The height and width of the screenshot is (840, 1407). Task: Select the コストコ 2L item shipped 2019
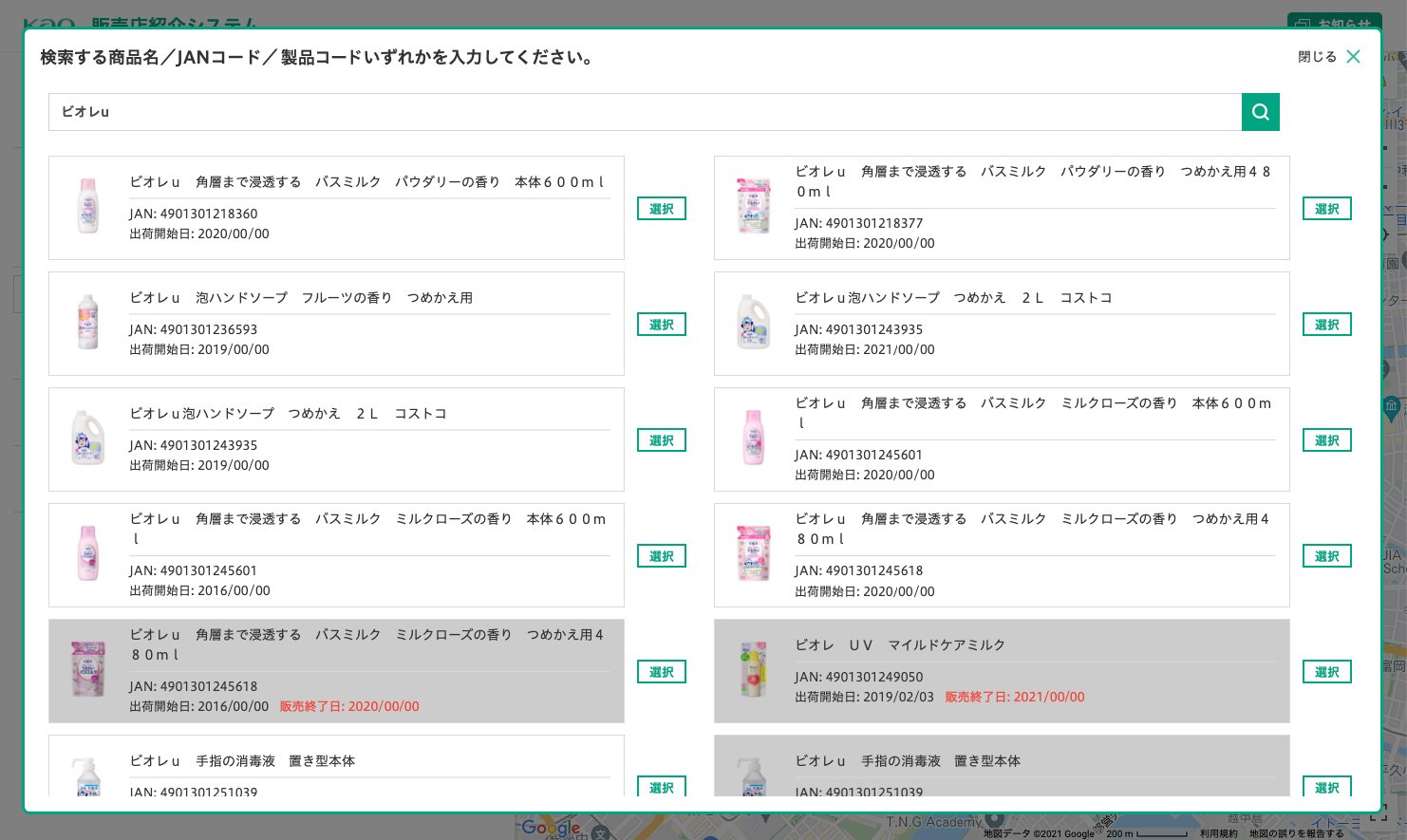pyautogui.click(x=661, y=440)
